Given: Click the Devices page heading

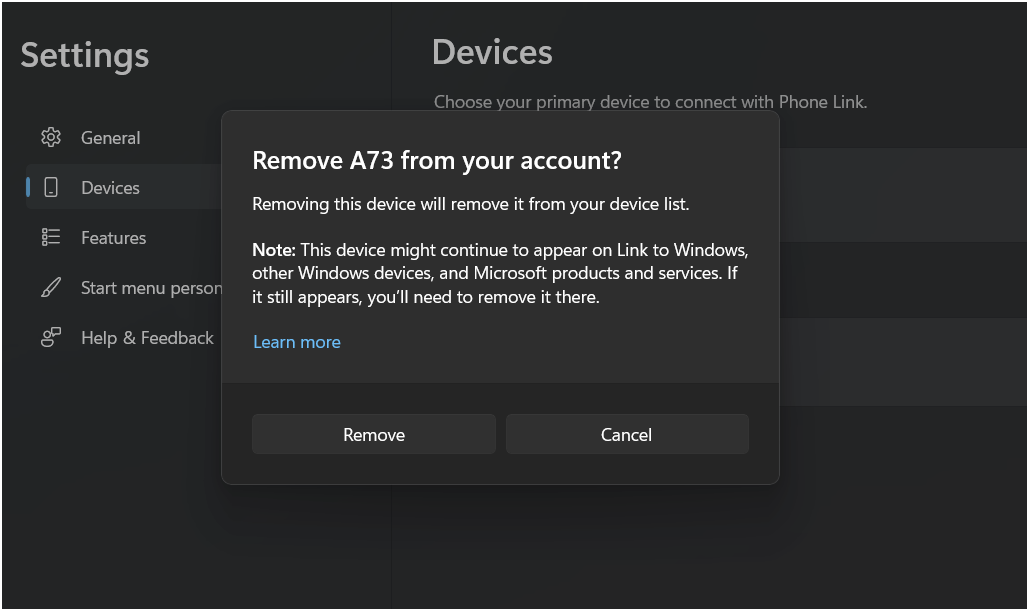Looking at the screenshot, I should point(492,53).
